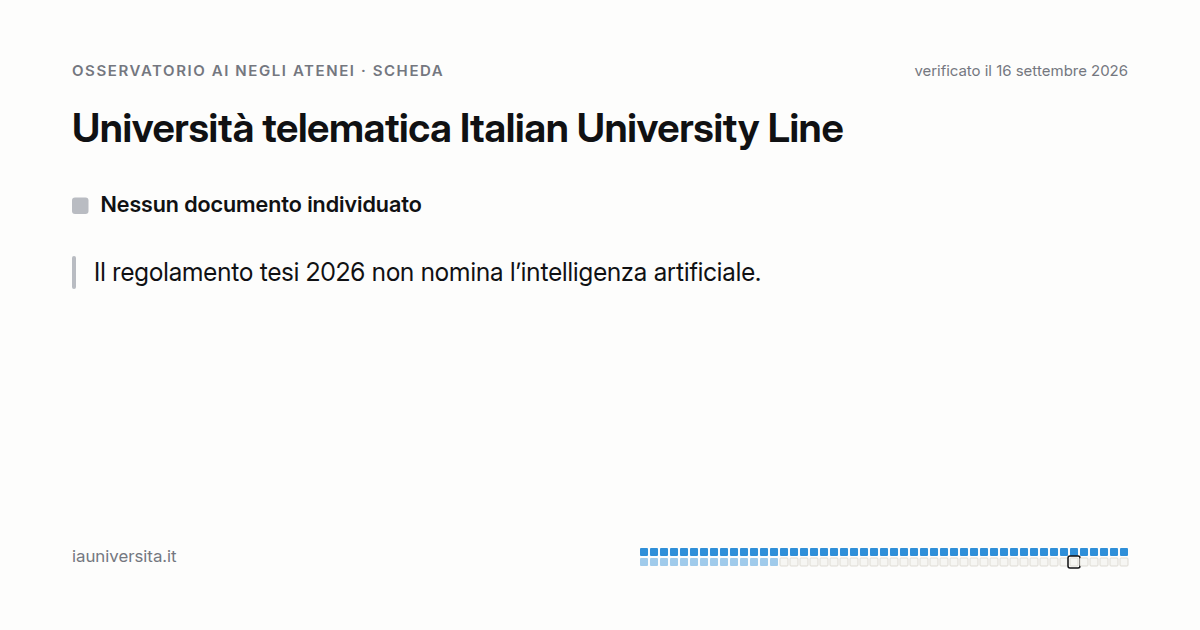This screenshot has width=1200, height=630.
Task: Click the empty cell just right of highlighted cell
Action: [1084, 562]
